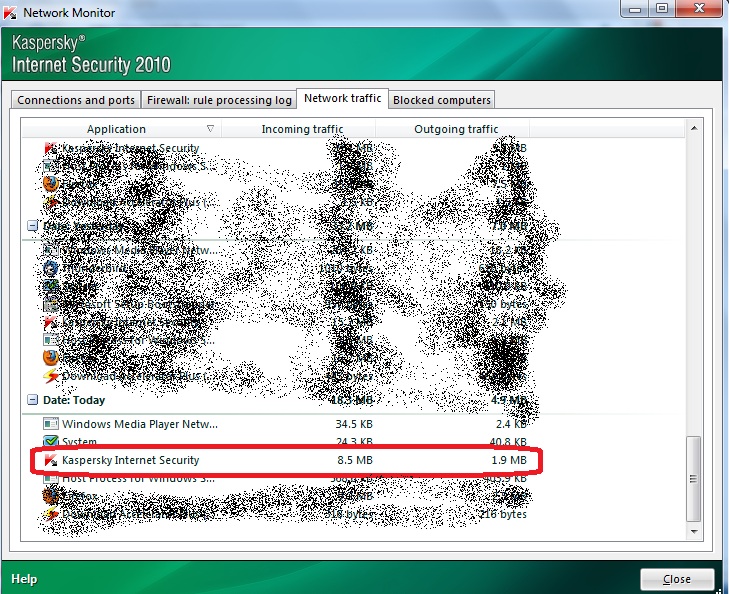
Task: Select the Network traffic tab
Action: (343, 98)
